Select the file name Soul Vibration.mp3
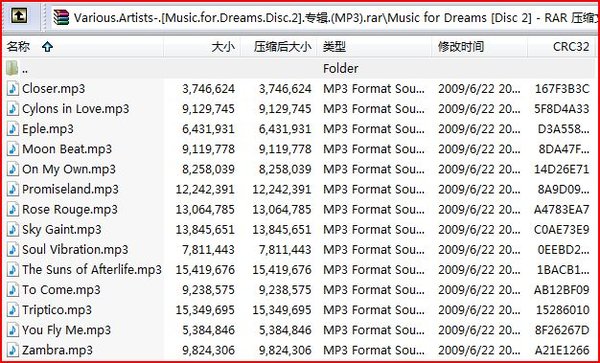This screenshot has width=600, height=363. [x=75, y=250]
